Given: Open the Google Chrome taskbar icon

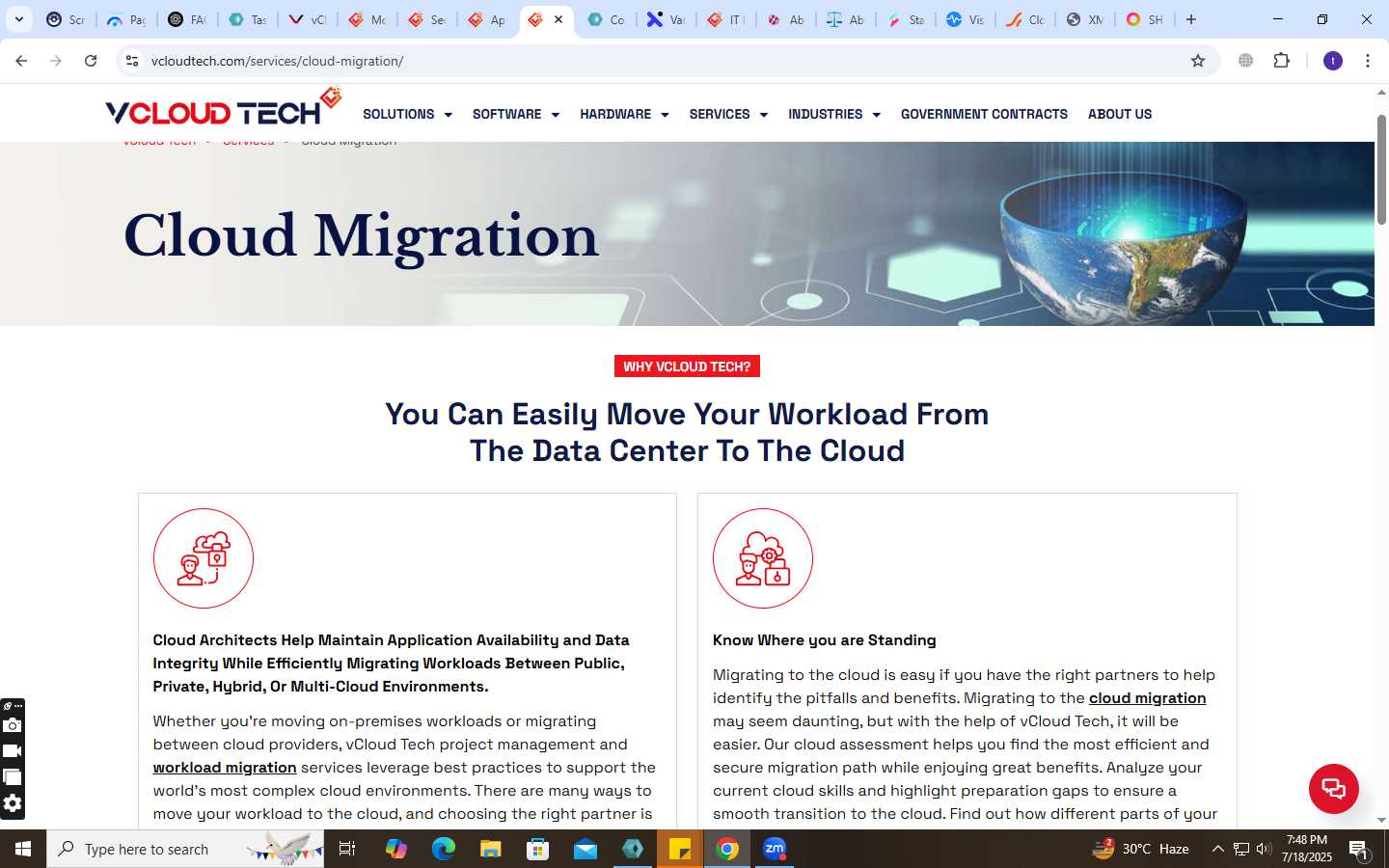Looking at the screenshot, I should coord(727,849).
